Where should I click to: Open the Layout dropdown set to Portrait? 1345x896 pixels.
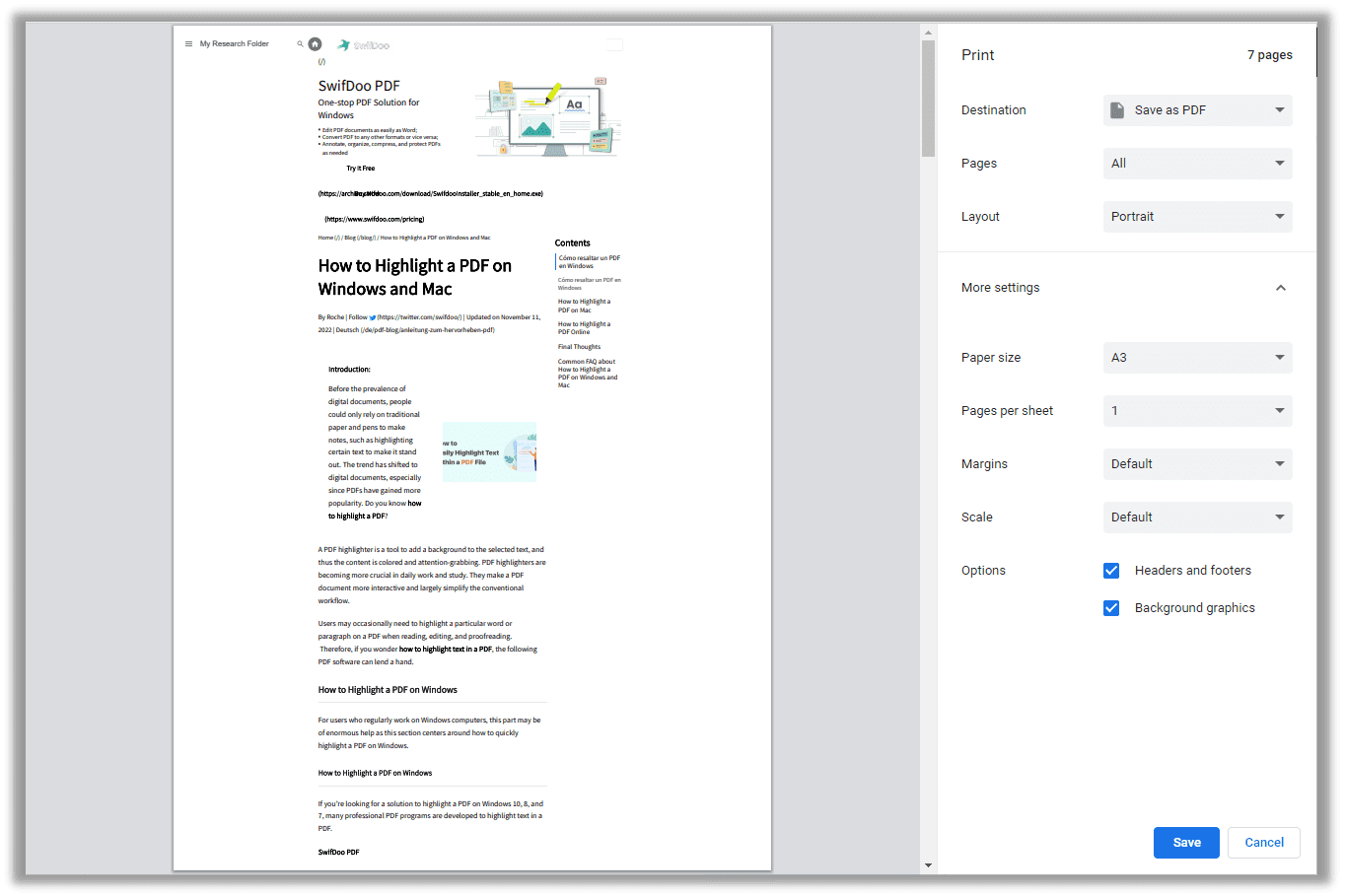coord(1197,217)
